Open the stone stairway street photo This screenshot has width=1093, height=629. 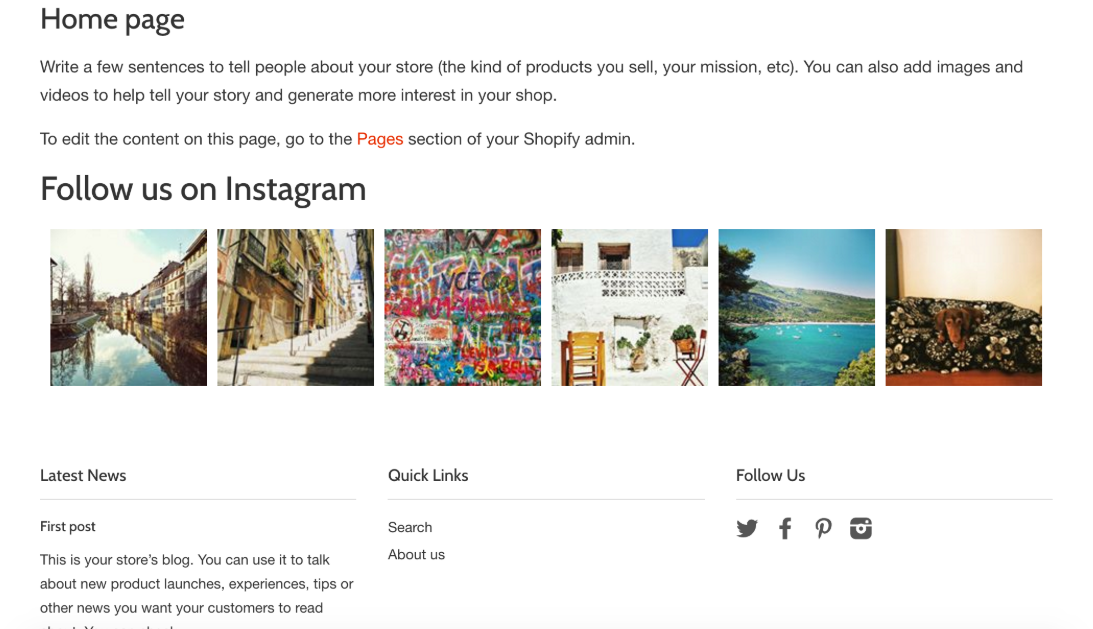click(296, 308)
